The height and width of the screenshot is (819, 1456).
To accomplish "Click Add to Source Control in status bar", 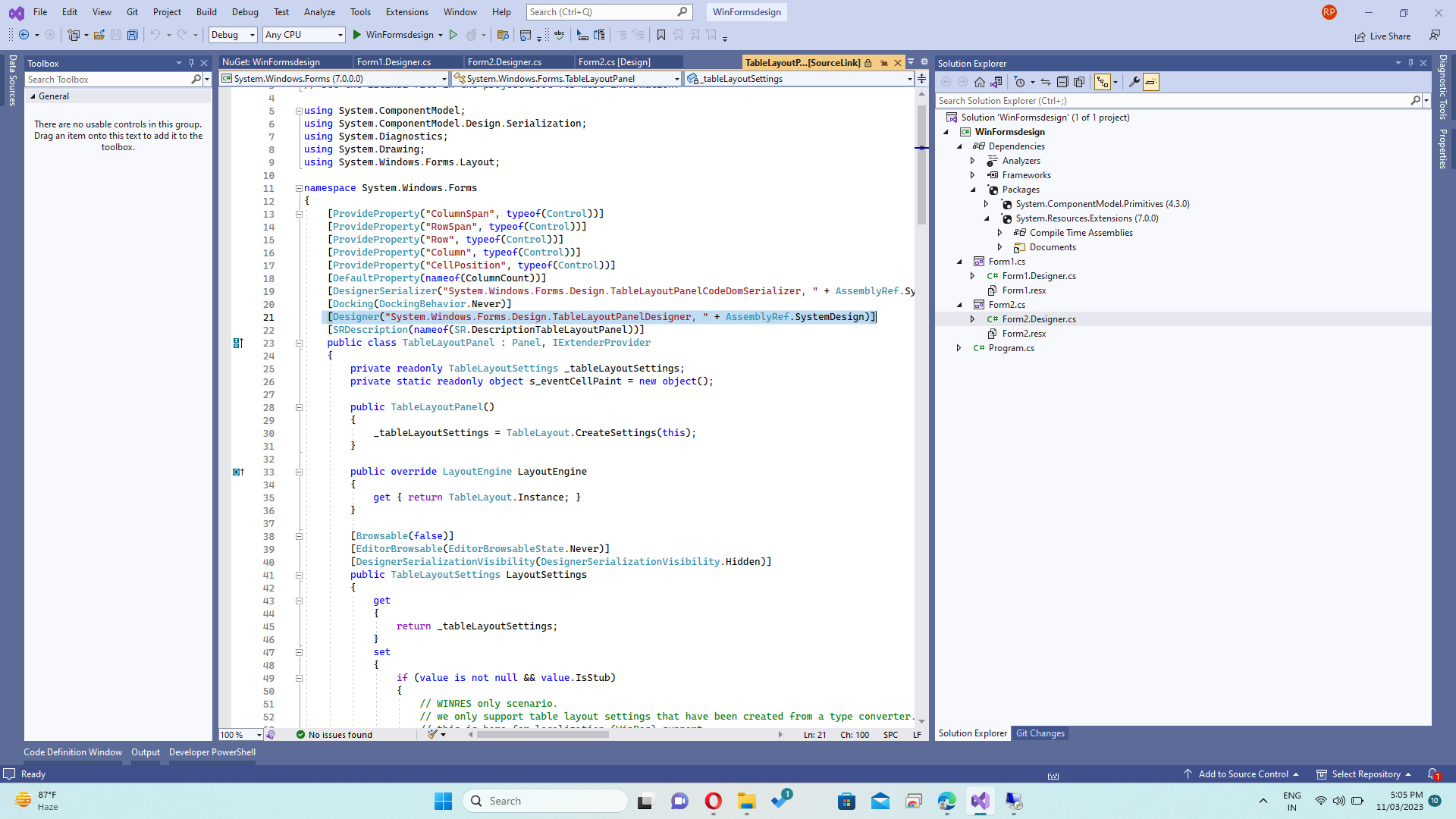I will pos(1242,774).
